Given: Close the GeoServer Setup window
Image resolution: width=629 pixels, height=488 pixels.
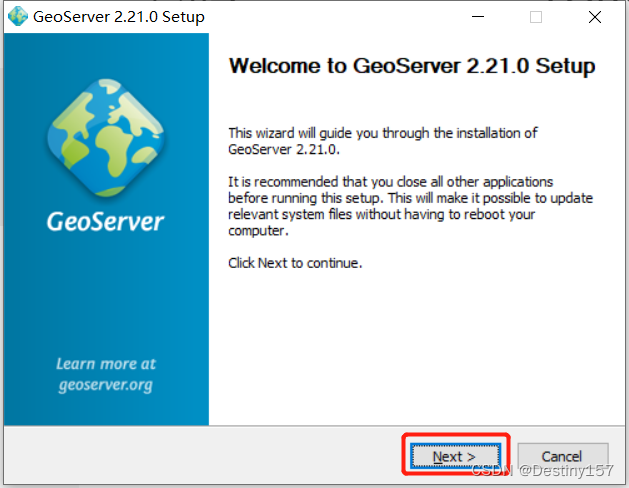Looking at the screenshot, I should pyautogui.click(x=595, y=17).
